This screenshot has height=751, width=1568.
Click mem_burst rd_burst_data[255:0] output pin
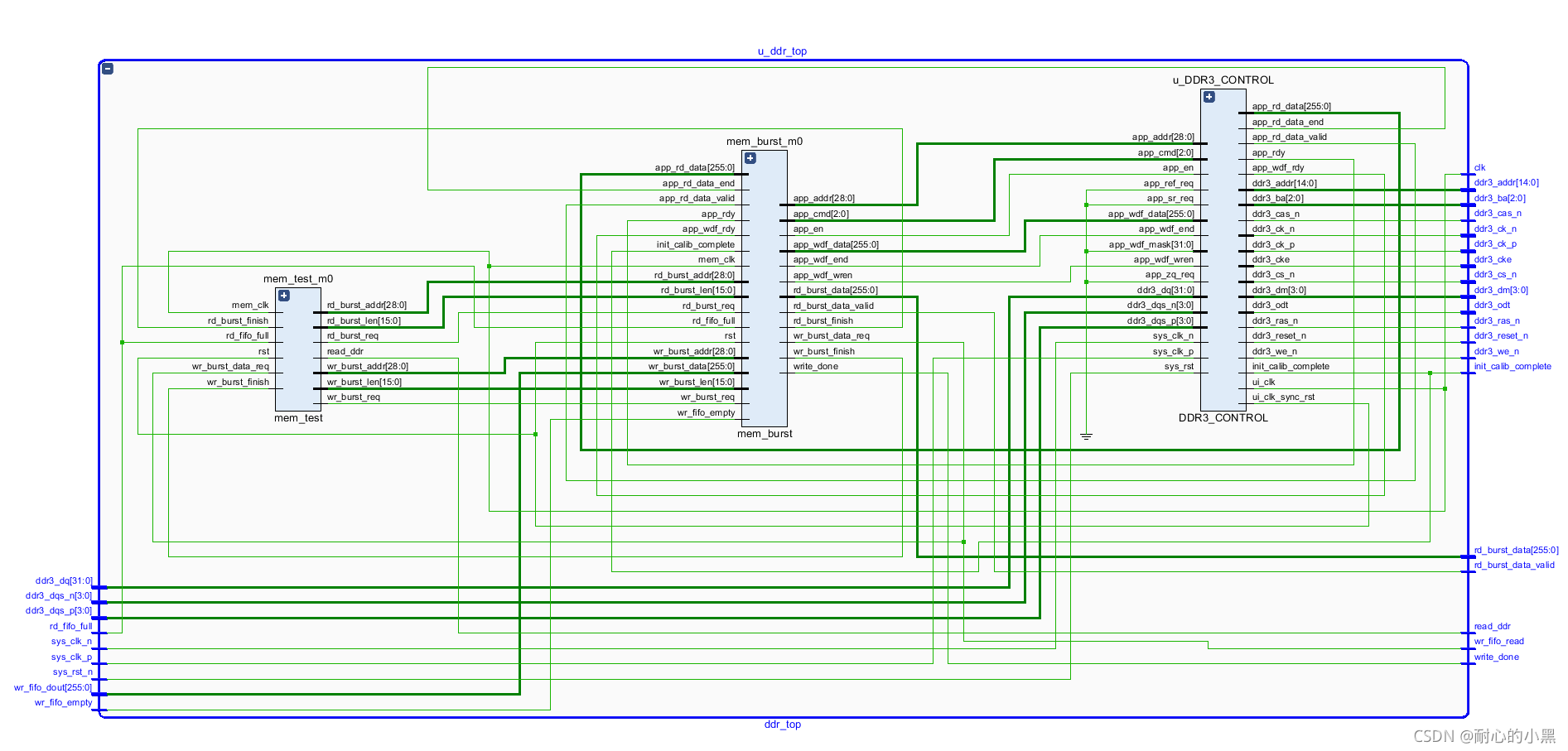pos(835,291)
